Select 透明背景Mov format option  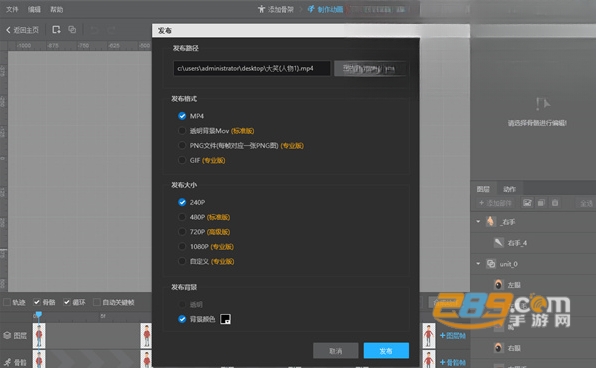182,131
